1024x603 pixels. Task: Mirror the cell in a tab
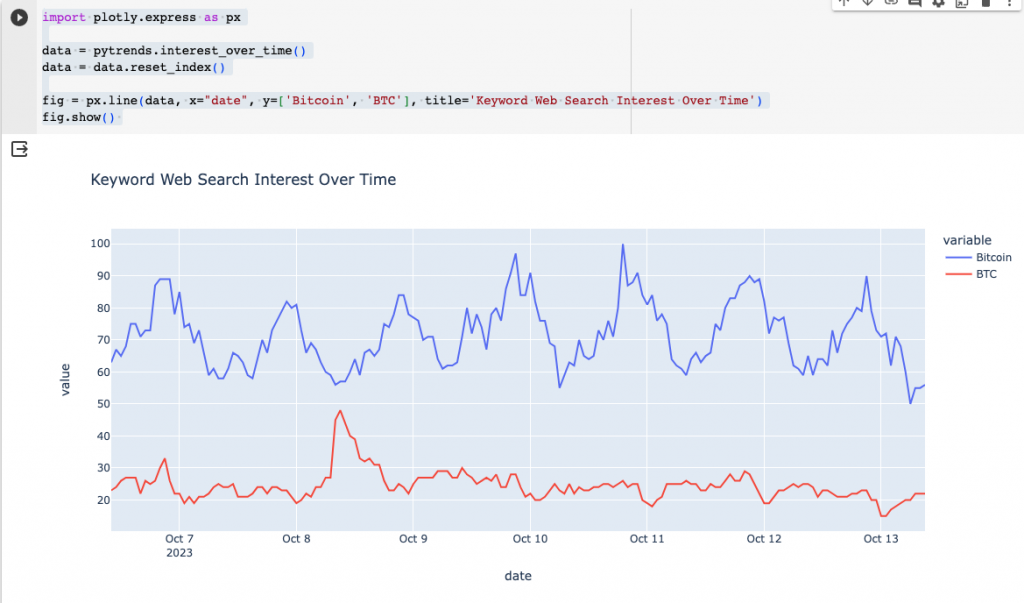962,3
